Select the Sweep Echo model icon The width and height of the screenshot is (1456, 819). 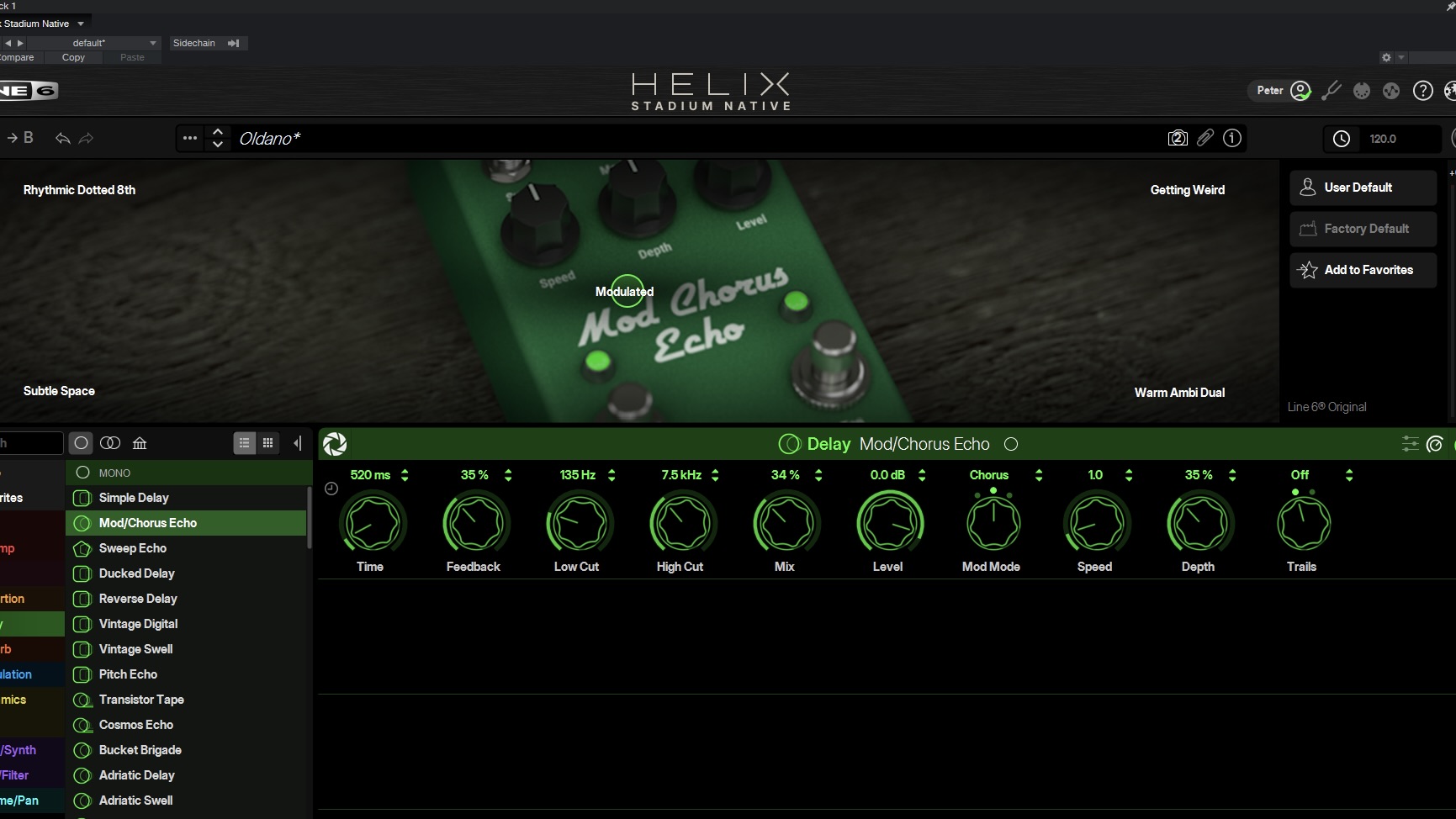tap(82, 548)
